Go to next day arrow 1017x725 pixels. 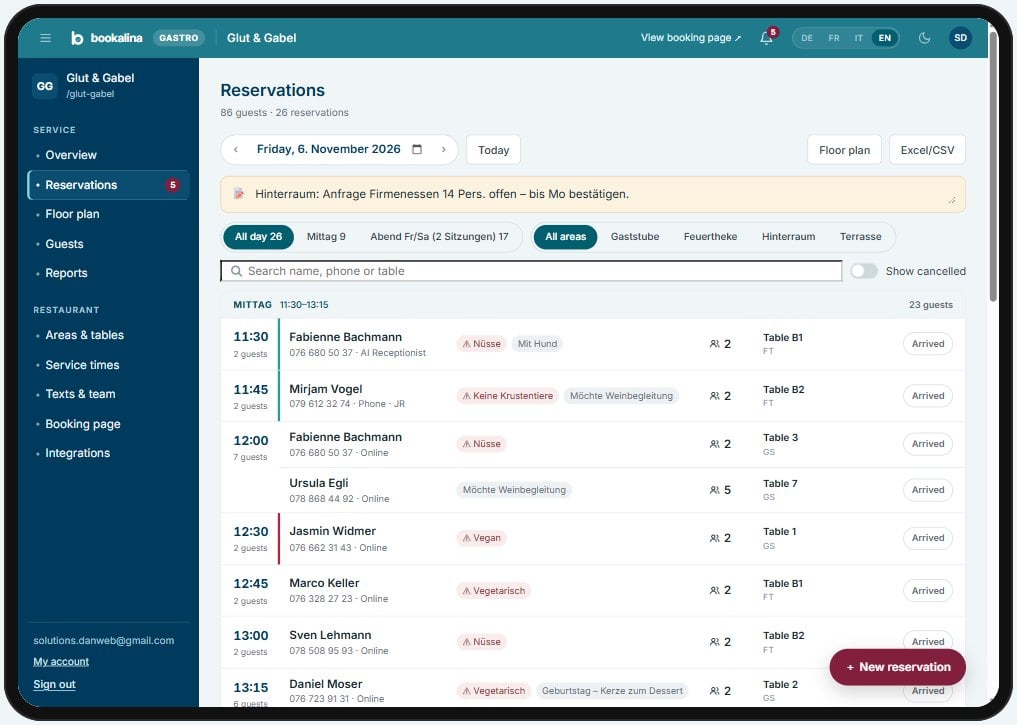tap(444, 150)
